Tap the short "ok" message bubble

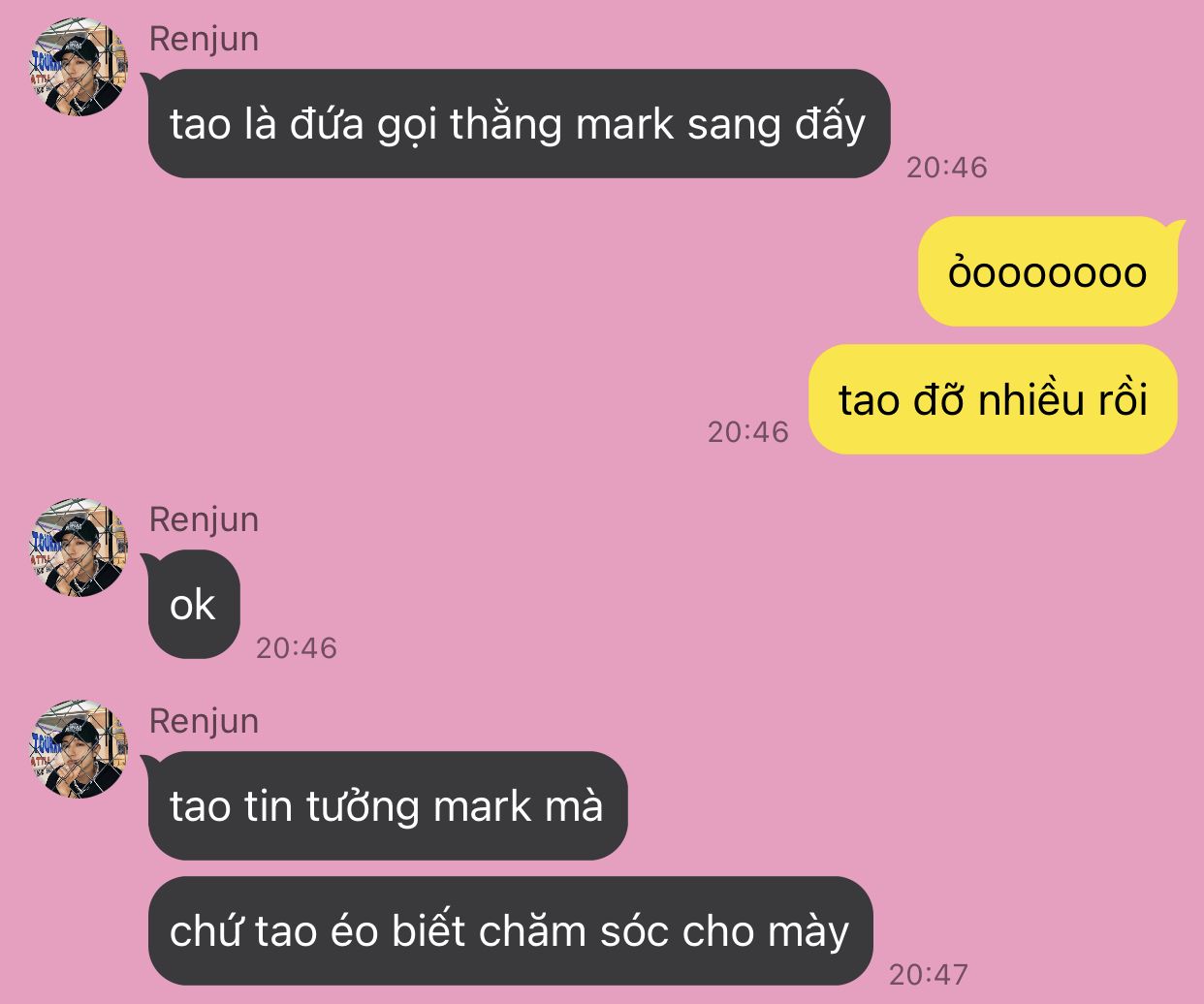pos(193,605)
